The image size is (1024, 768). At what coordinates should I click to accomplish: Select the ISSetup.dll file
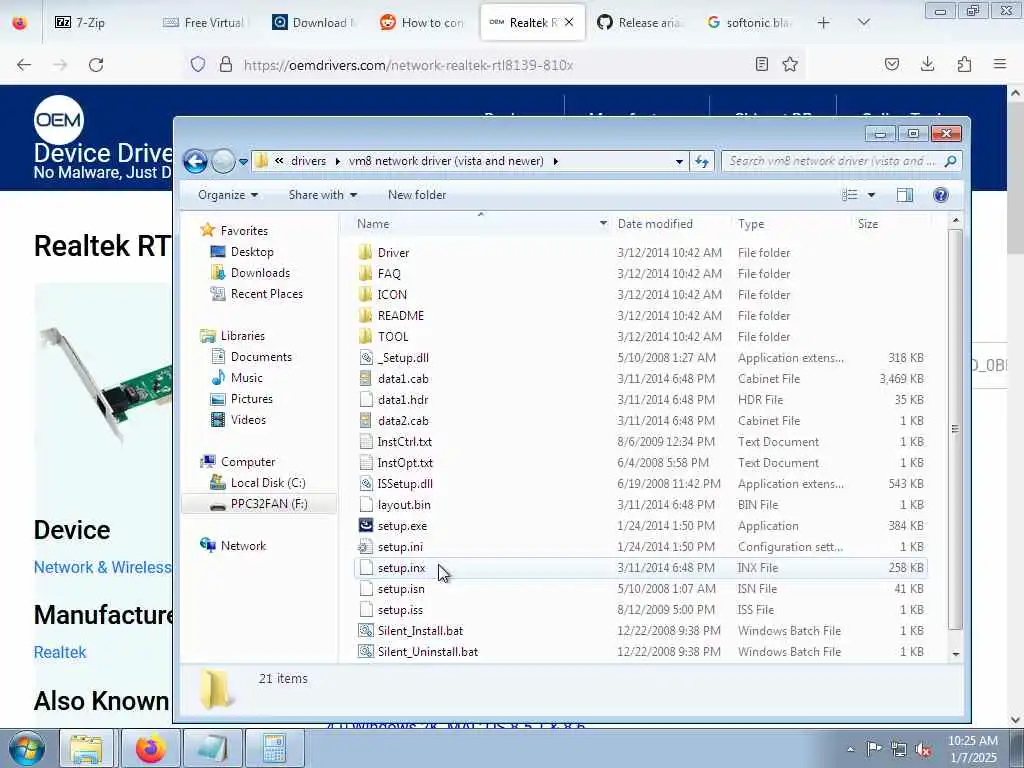405,484
